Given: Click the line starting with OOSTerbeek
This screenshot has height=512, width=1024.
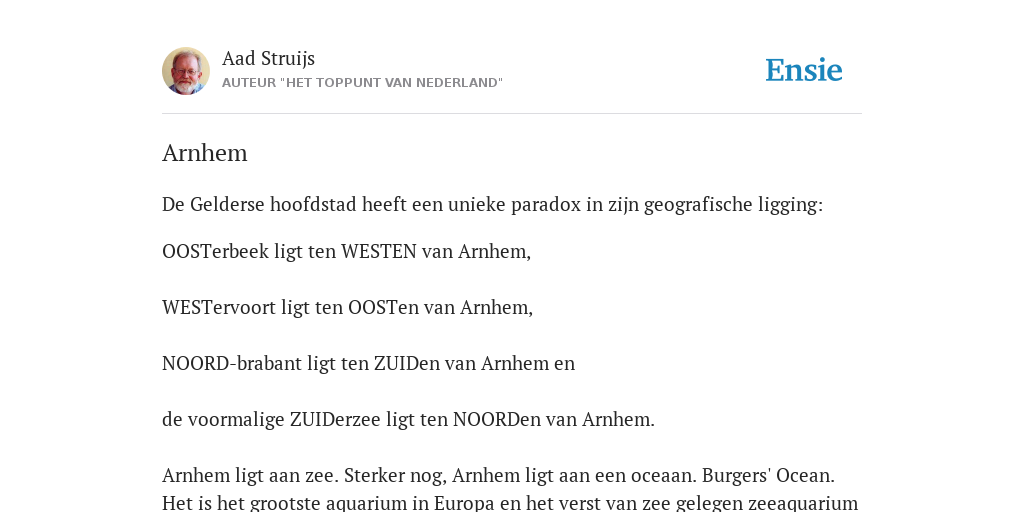Looking at the screenshot, I should coord(346,251).
